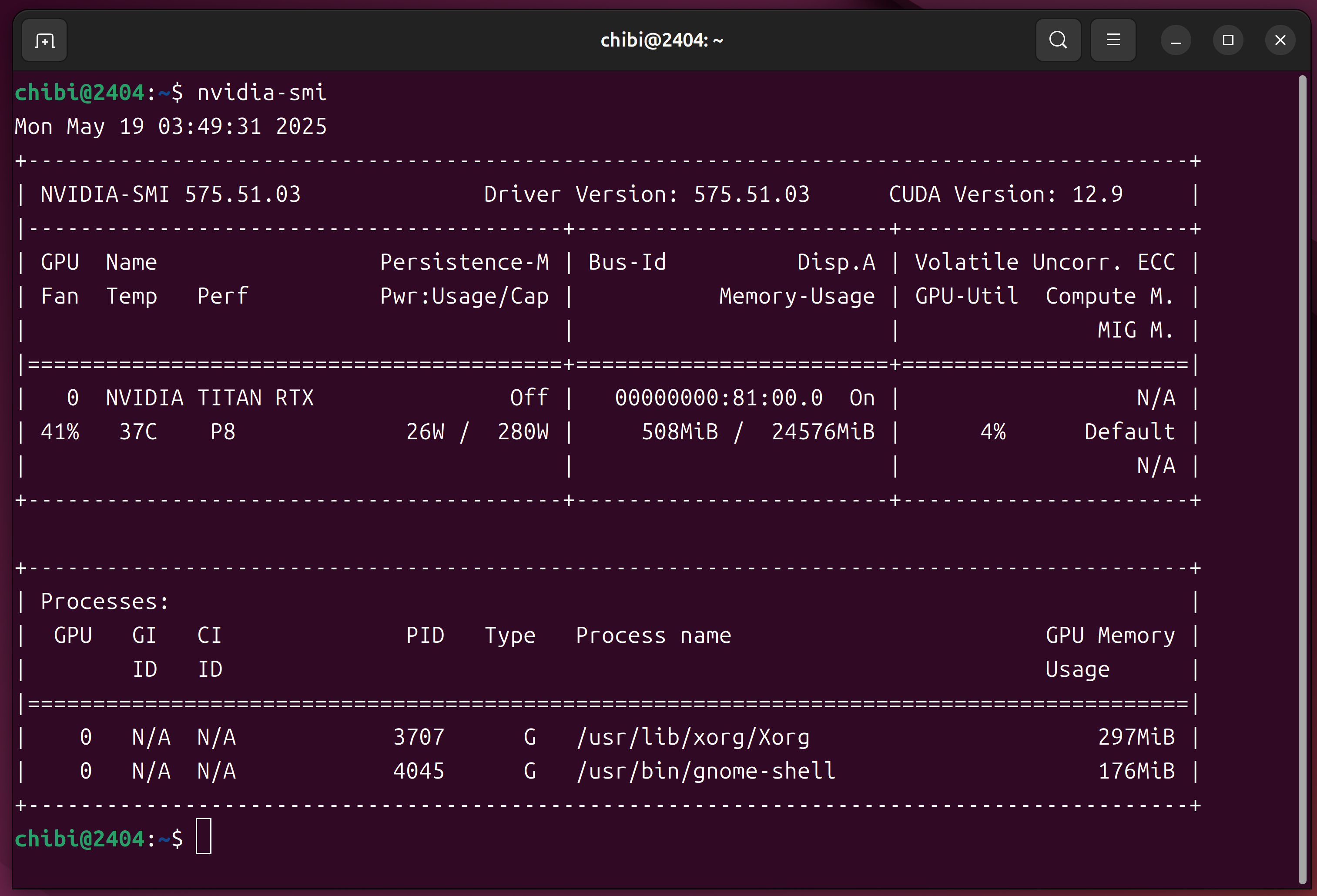Click the /usr/lib/xorg/Xorg process name
The height and width of the screenshot is (896, 1317).
[x=693, y=737]
